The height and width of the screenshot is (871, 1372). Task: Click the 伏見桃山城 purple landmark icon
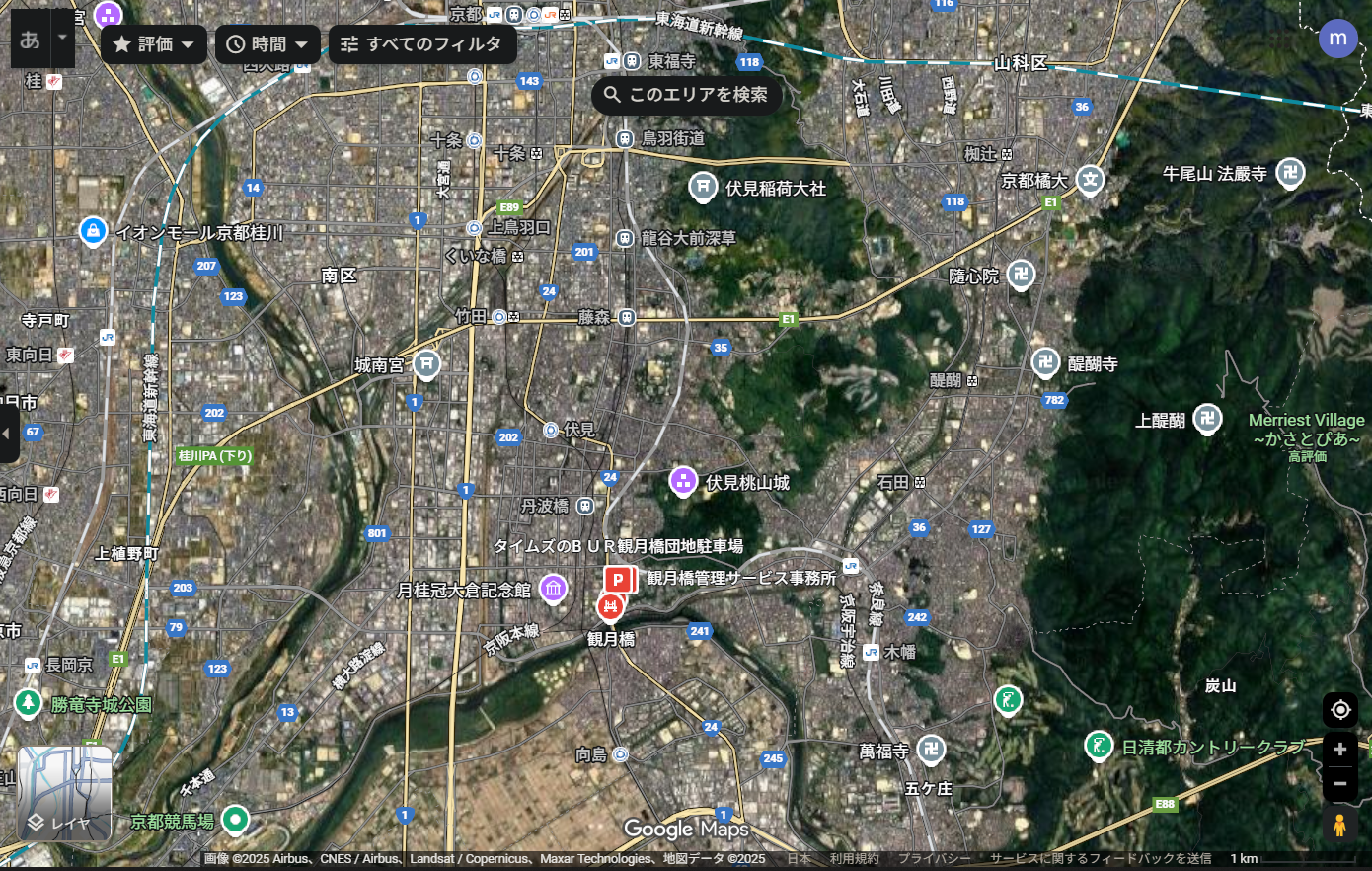(683, 481)
